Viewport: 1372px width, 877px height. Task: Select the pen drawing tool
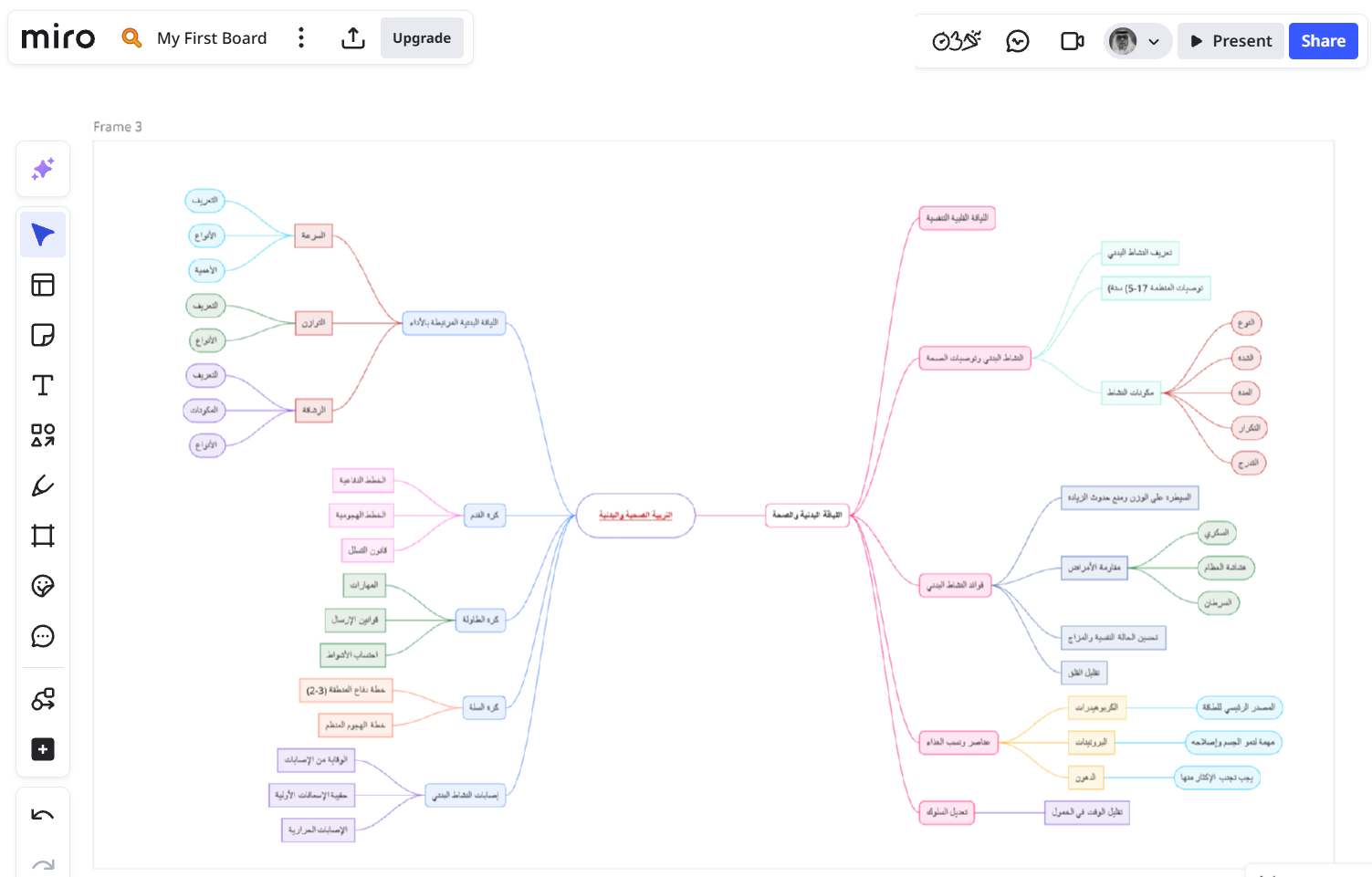43,485
